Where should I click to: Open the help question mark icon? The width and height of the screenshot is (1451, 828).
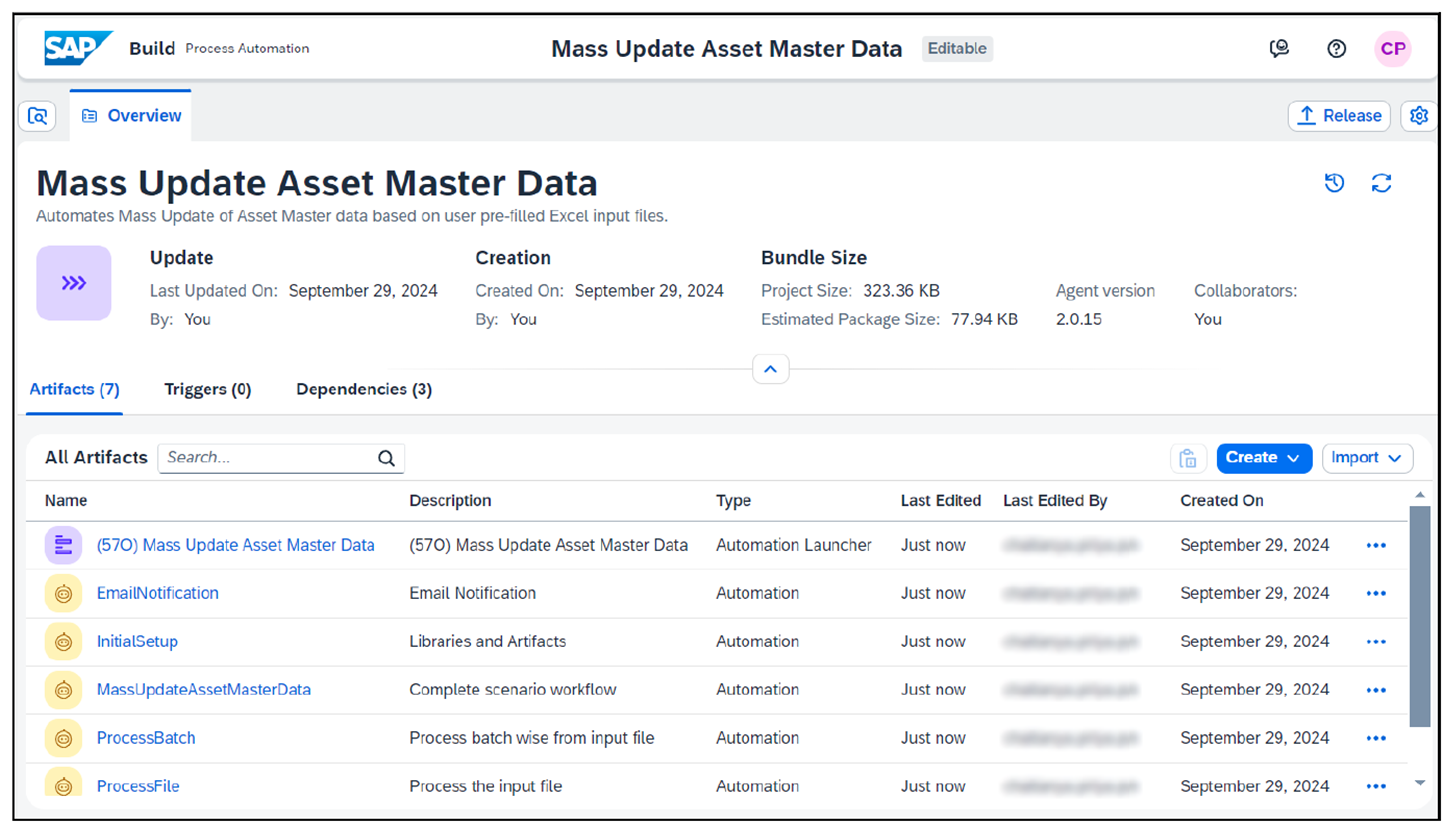pyautogui.click(x=1336, y=48)
